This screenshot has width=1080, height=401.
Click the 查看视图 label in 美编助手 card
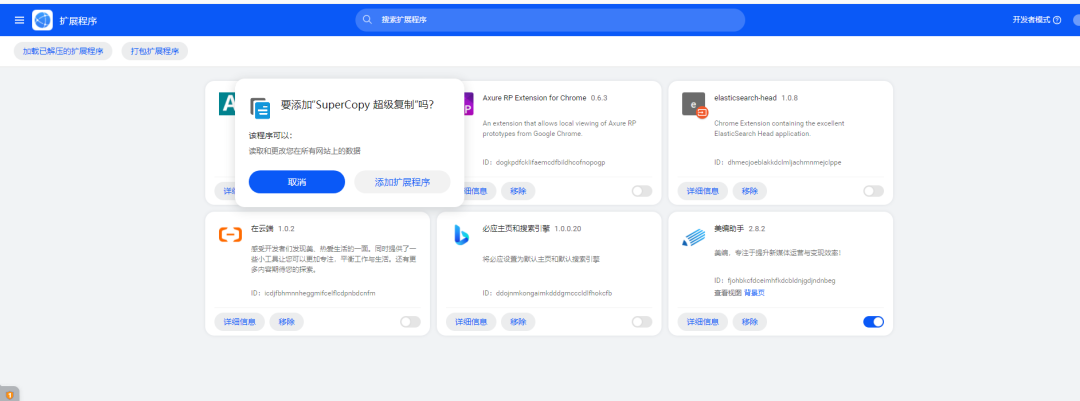(x=727, y=293)
